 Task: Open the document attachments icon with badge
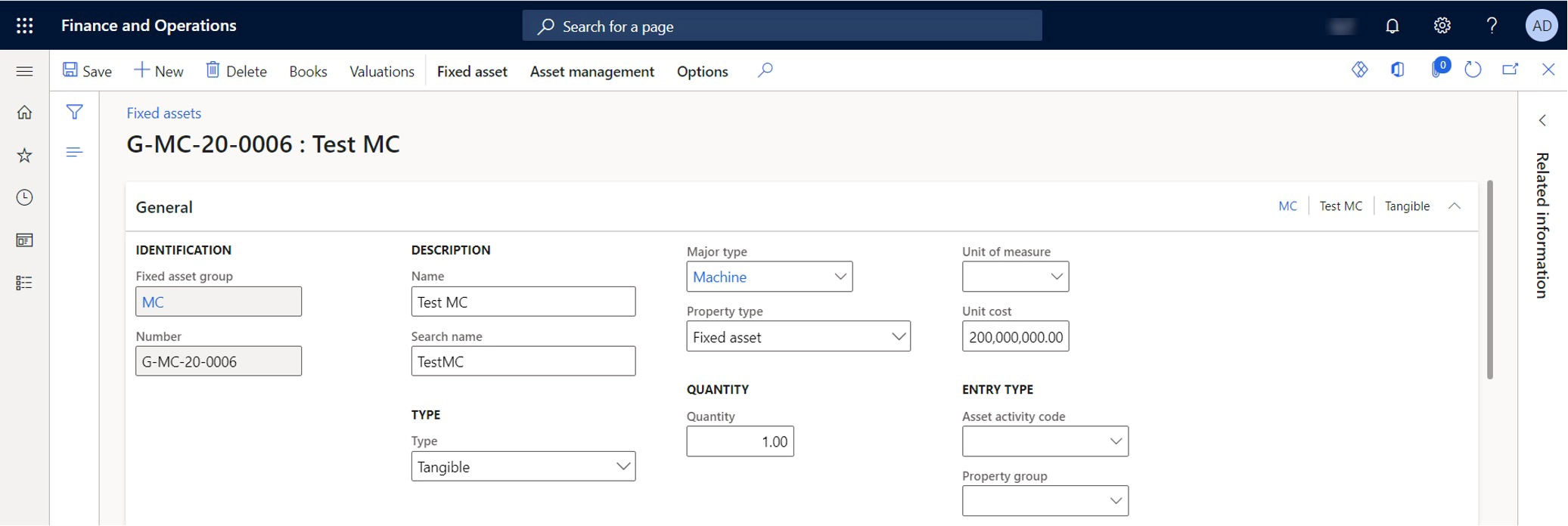[x=1439, y=68]
